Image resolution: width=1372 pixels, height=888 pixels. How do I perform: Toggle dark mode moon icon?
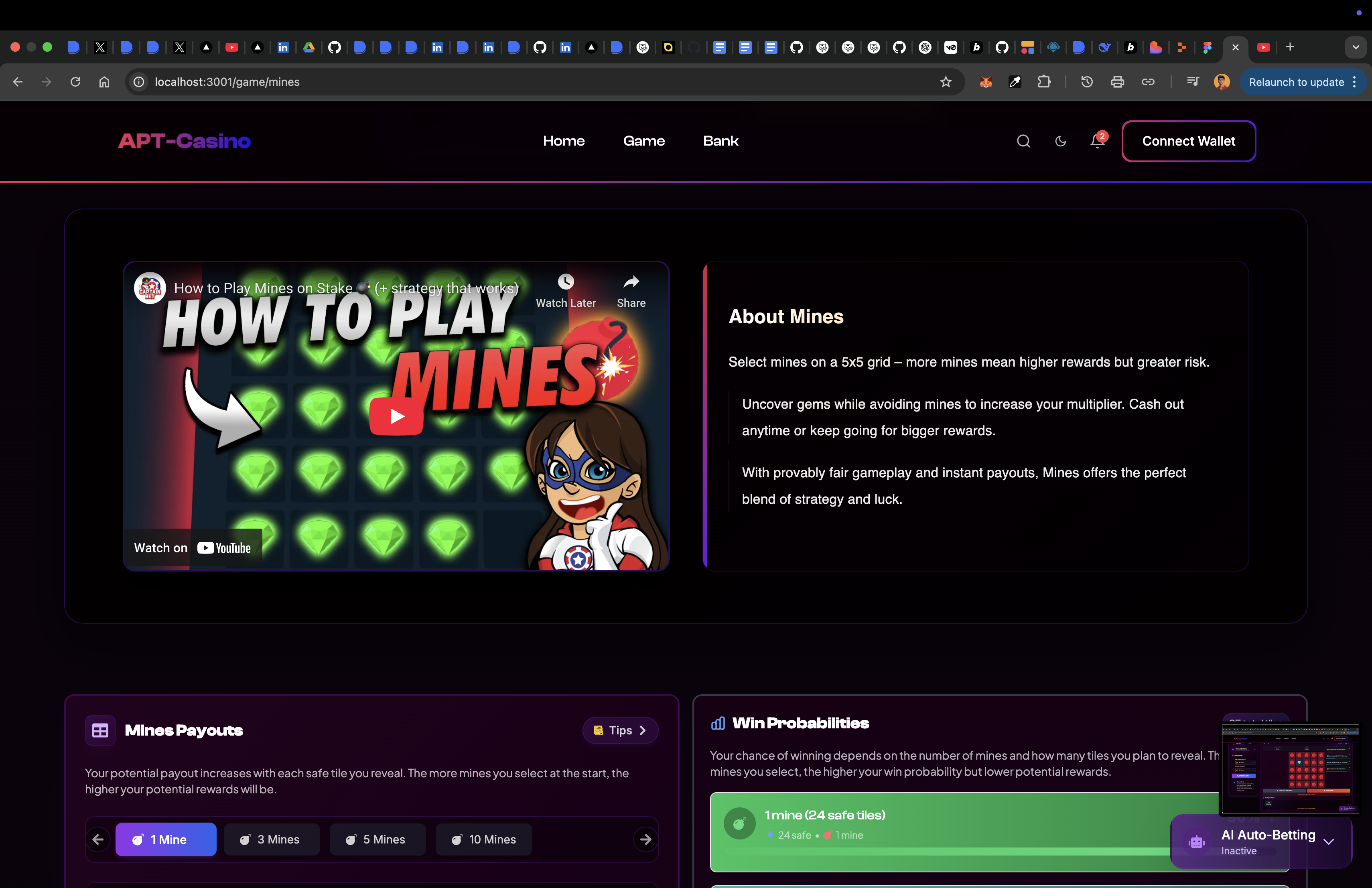point(1060,141)
